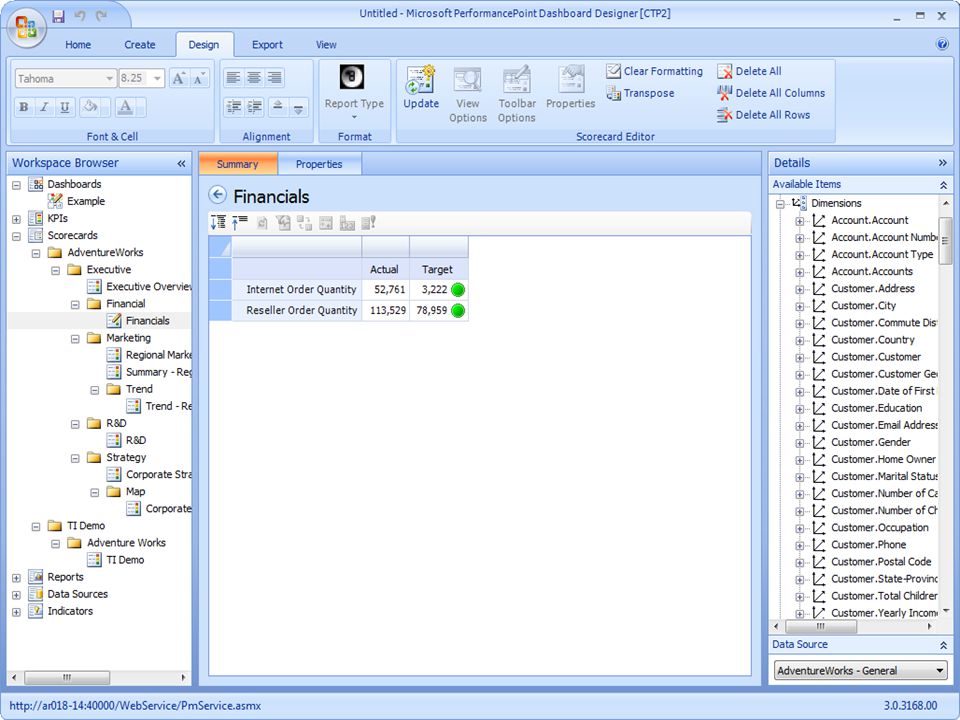The height and width of the screenshot is (720, 960).
Task: Click the Properties icon in the ribbon
Action: [571, 88]
